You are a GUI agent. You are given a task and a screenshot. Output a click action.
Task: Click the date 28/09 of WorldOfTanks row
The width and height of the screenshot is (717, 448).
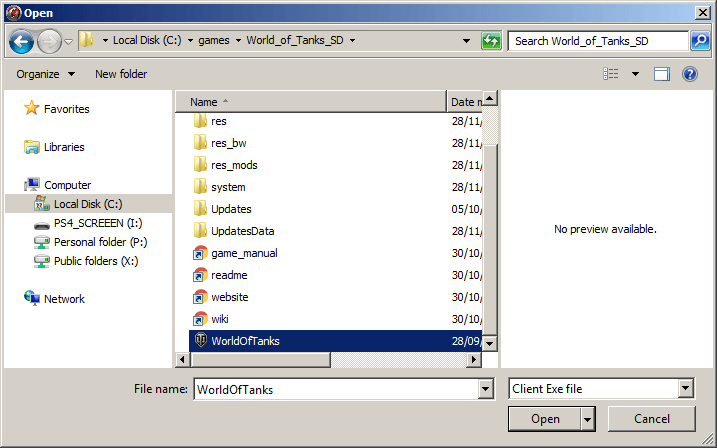[466, 341]
